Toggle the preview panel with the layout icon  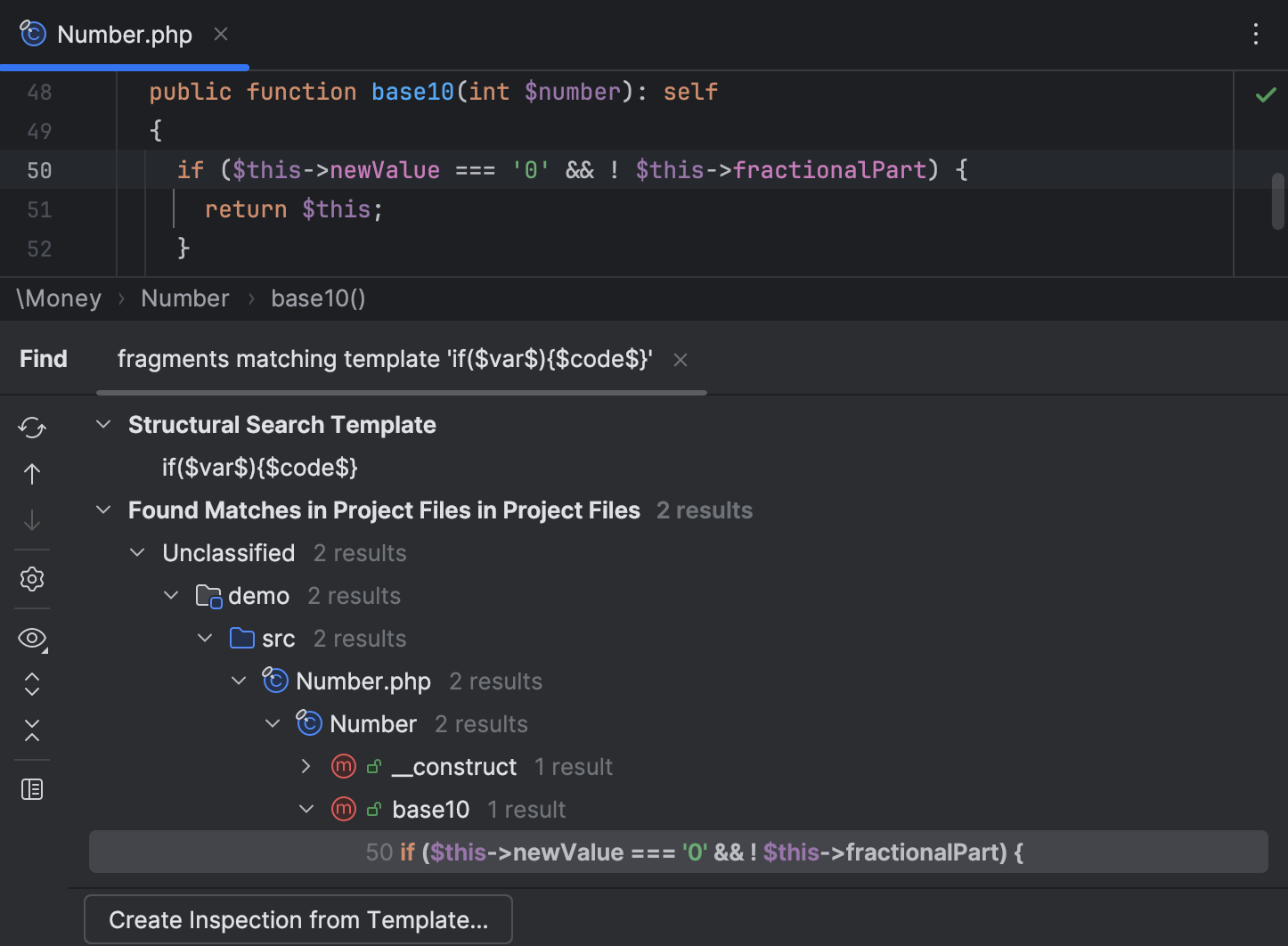click(31, 789)
